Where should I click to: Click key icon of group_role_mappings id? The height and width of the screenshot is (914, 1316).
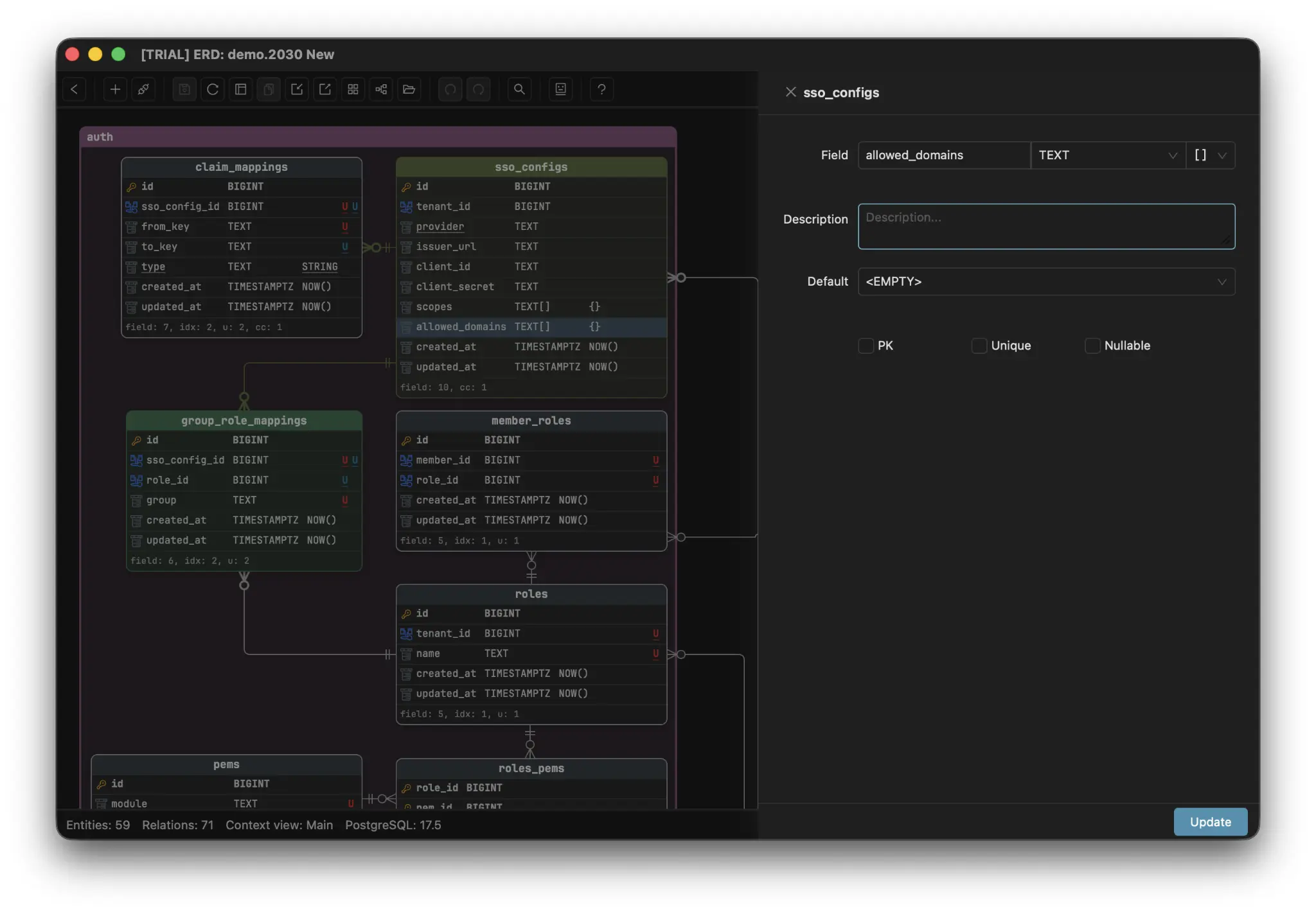click(x=136, y=441)
